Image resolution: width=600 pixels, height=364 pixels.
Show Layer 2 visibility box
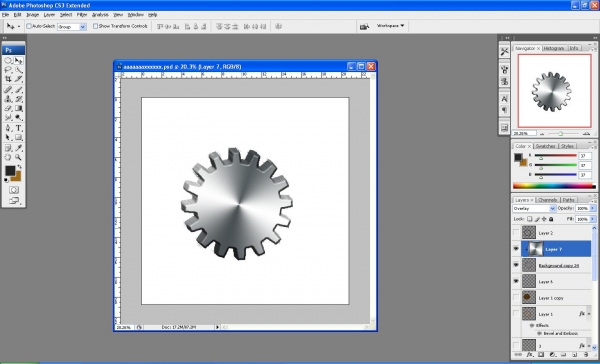pos(516,233)
